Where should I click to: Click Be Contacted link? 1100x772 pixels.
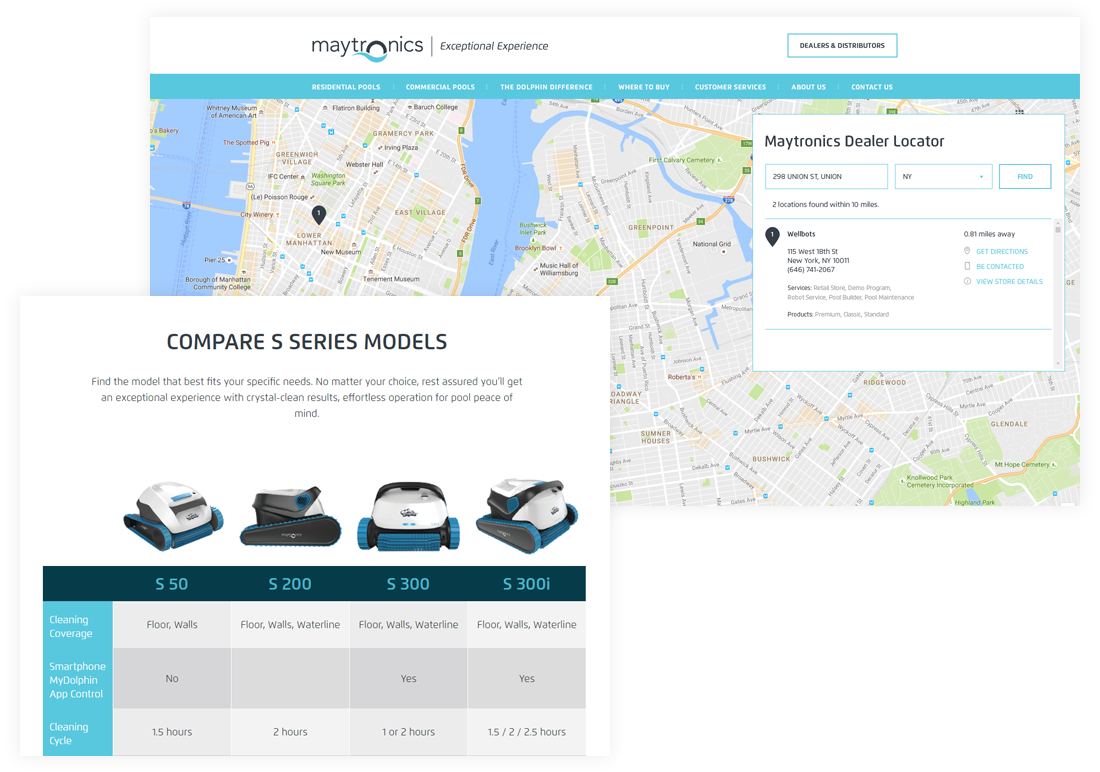[x=1000, y=267]
